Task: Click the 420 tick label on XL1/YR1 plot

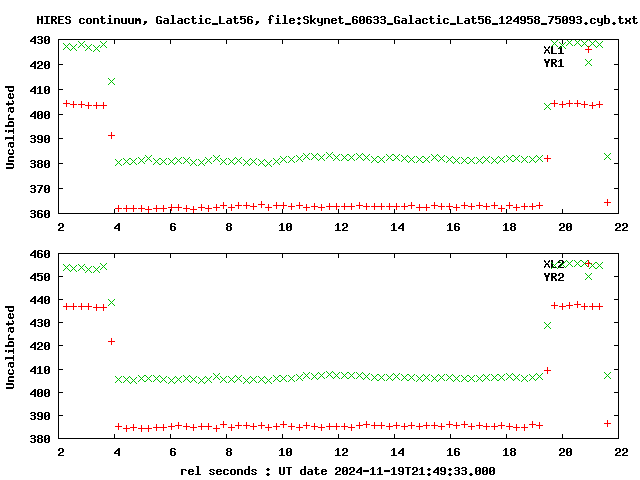Action: coord(40,65)
